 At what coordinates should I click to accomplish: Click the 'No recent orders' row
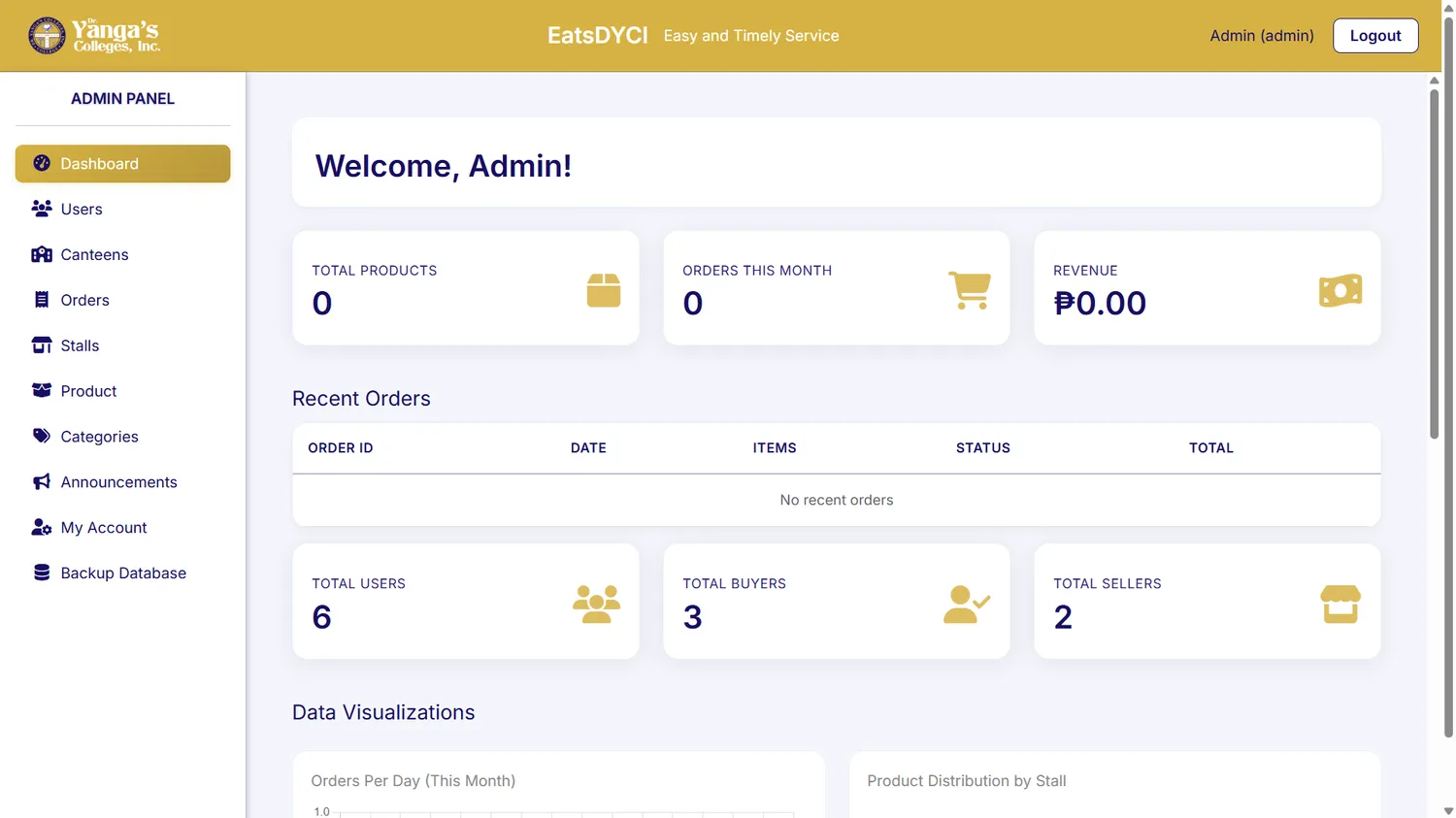pyautogui.click(x=837, y=501)
